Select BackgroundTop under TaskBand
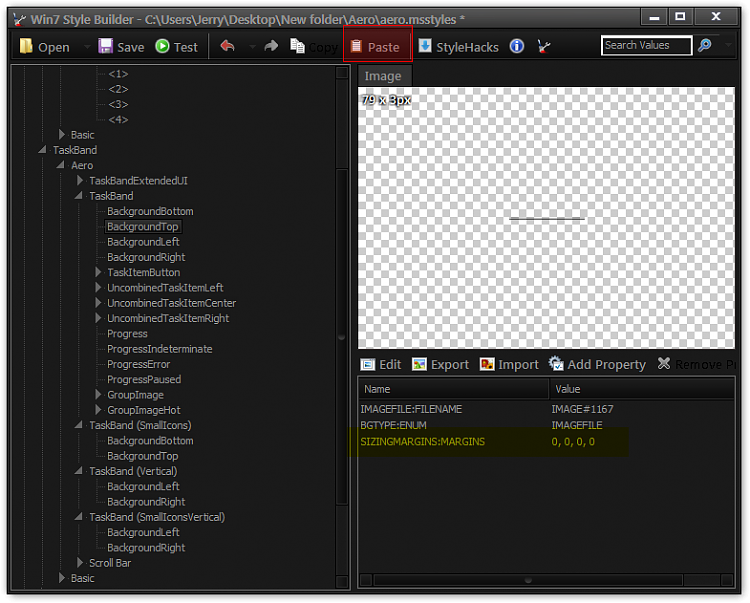 (x=143, y=227)
